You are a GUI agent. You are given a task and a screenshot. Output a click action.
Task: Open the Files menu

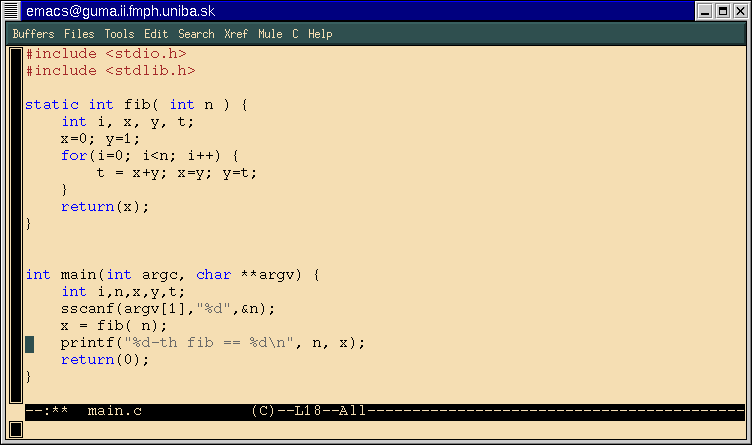(x=79, y=34)
